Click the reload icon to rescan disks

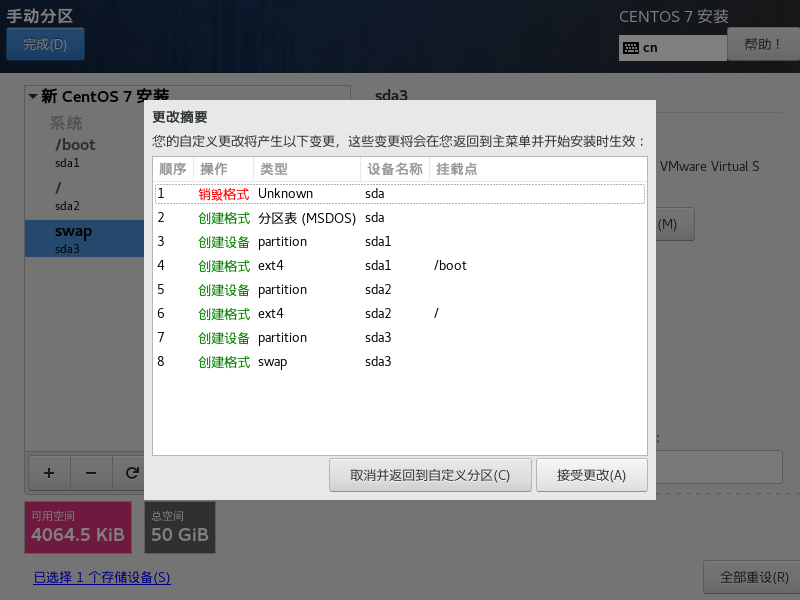coord(130,472)
